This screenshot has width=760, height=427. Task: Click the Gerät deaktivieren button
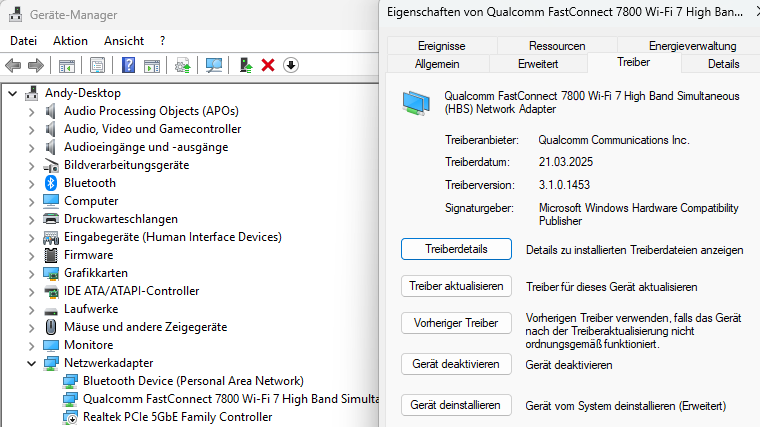coord(456,364)
